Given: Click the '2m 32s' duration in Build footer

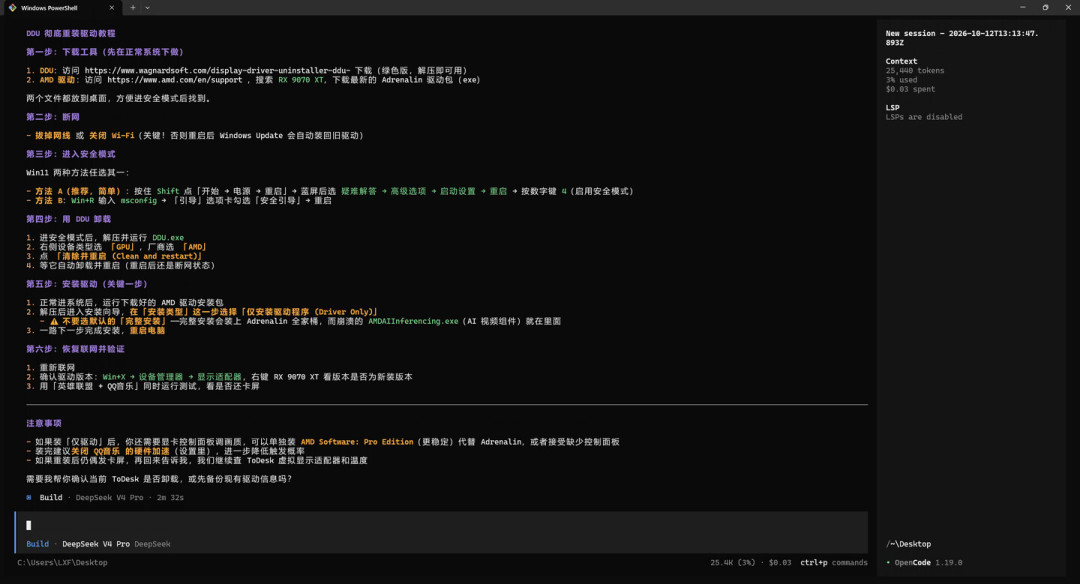Looking at the screenshot, I should (170, 497).
